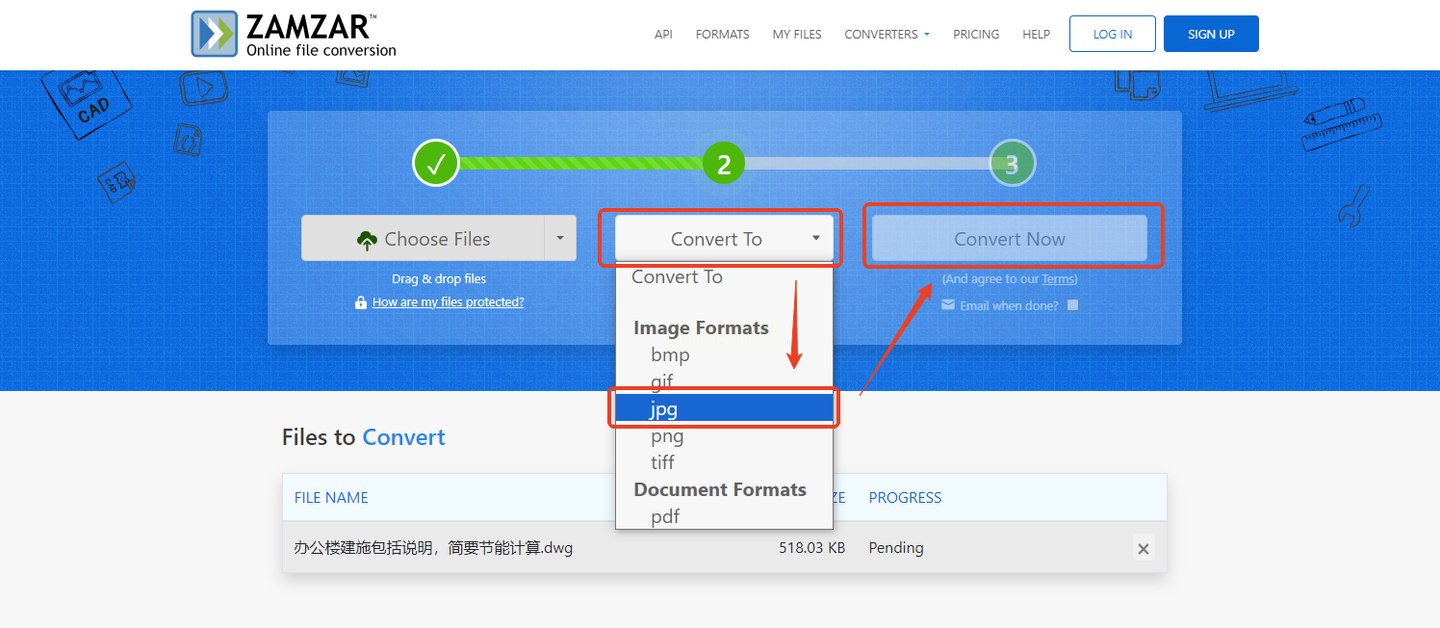This screenshot has height=628, width=1440.
Task: Open 'How are my files protected?' link
Action: 448,302
